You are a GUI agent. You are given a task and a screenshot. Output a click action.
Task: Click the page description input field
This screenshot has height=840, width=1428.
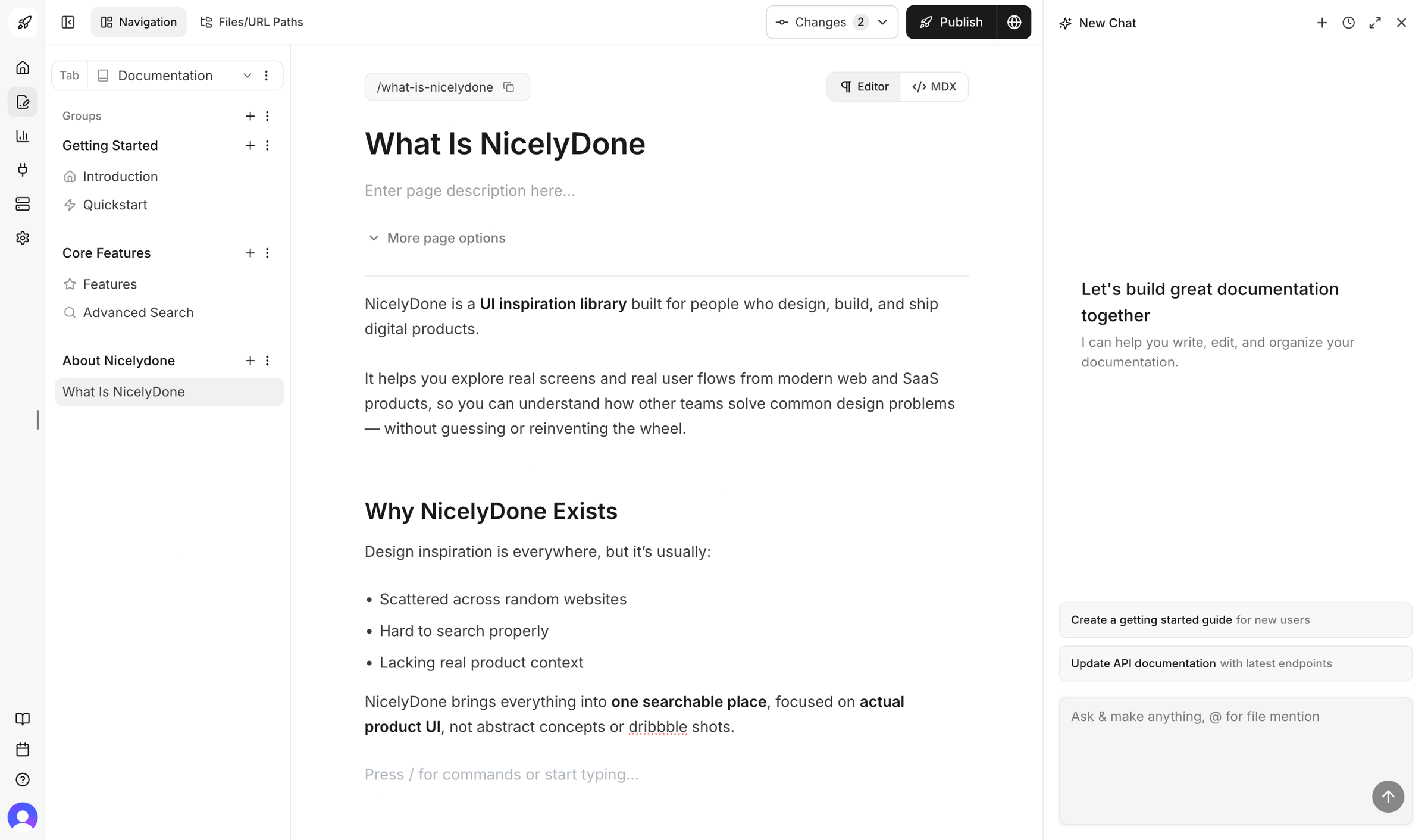coord(666,190)
